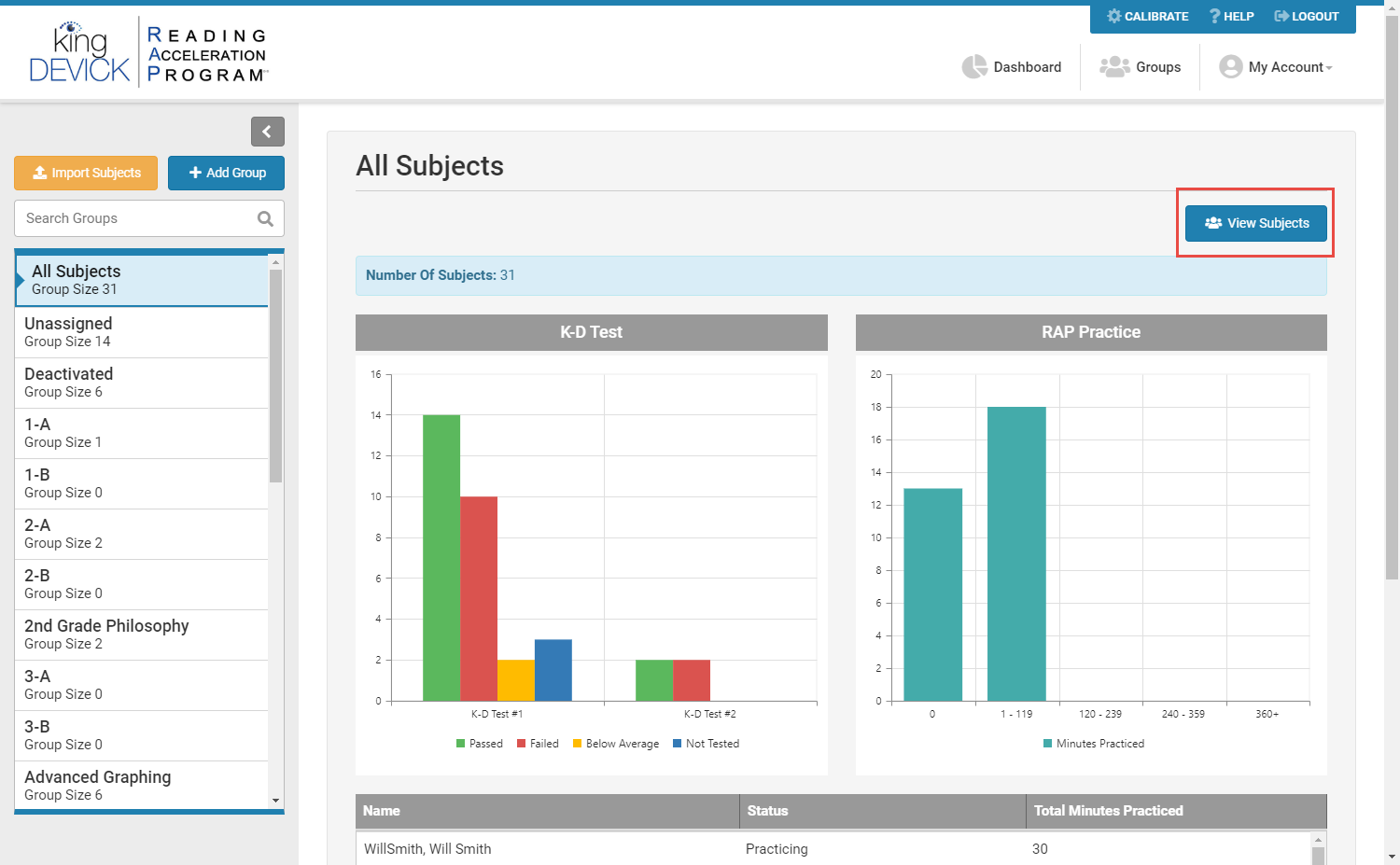Focus the Search Groups input field
This screenshot has height=865, width=1400.
pyautogui.click(x=135, y=218)
